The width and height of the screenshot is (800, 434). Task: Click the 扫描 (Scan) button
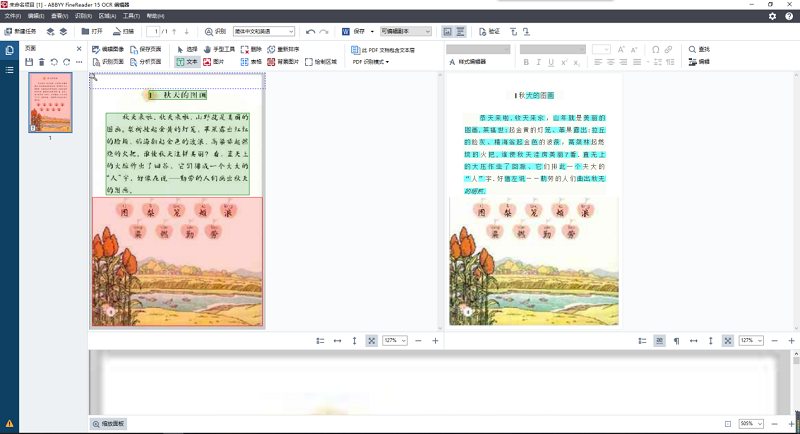point(123,32)
